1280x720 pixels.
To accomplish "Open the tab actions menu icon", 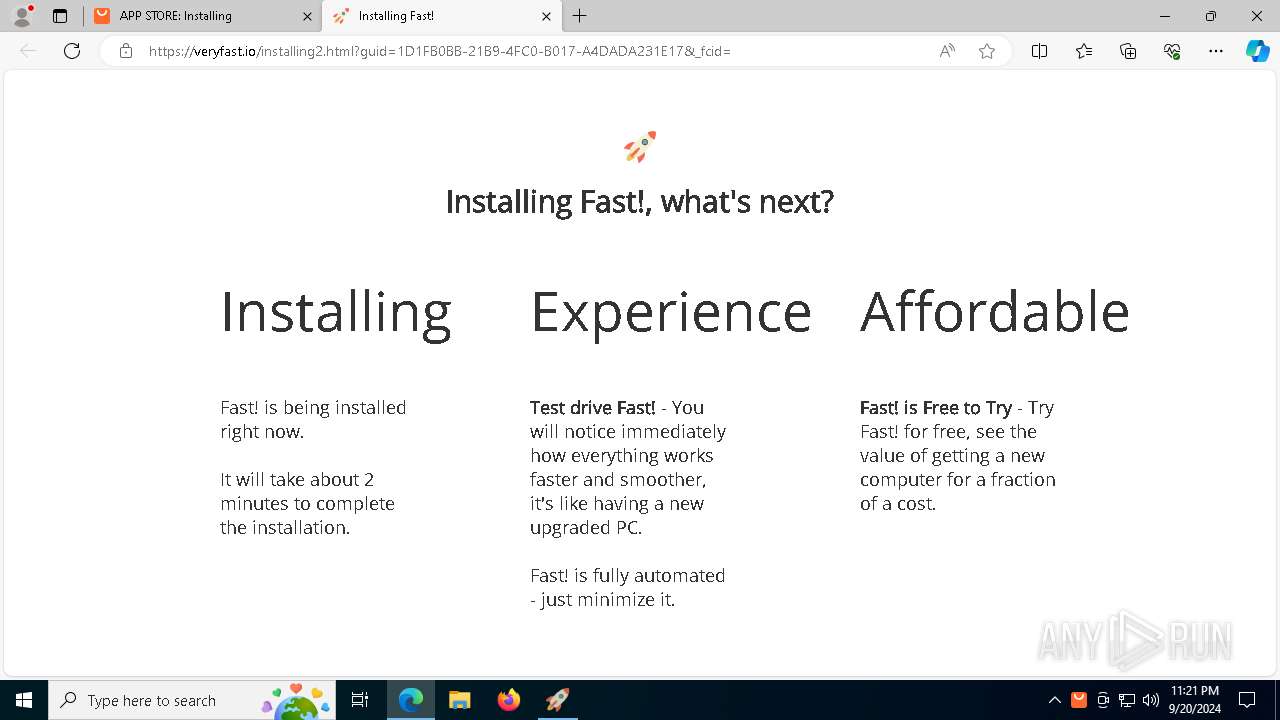I will coord(60,16).
